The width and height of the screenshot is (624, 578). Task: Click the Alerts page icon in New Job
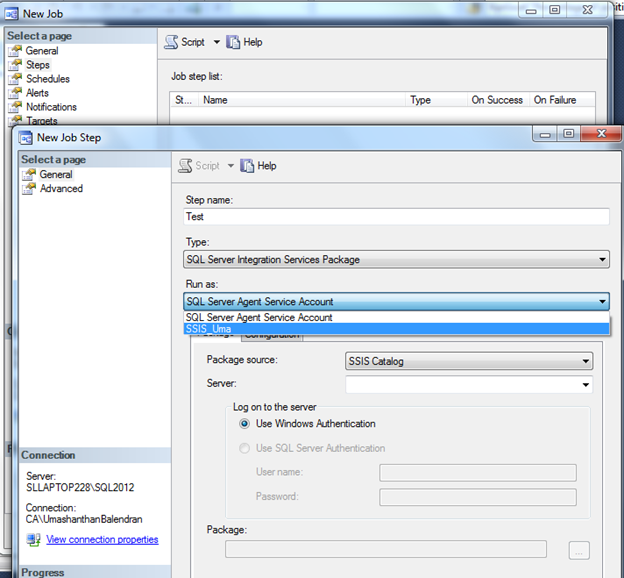tap(15, 93)
